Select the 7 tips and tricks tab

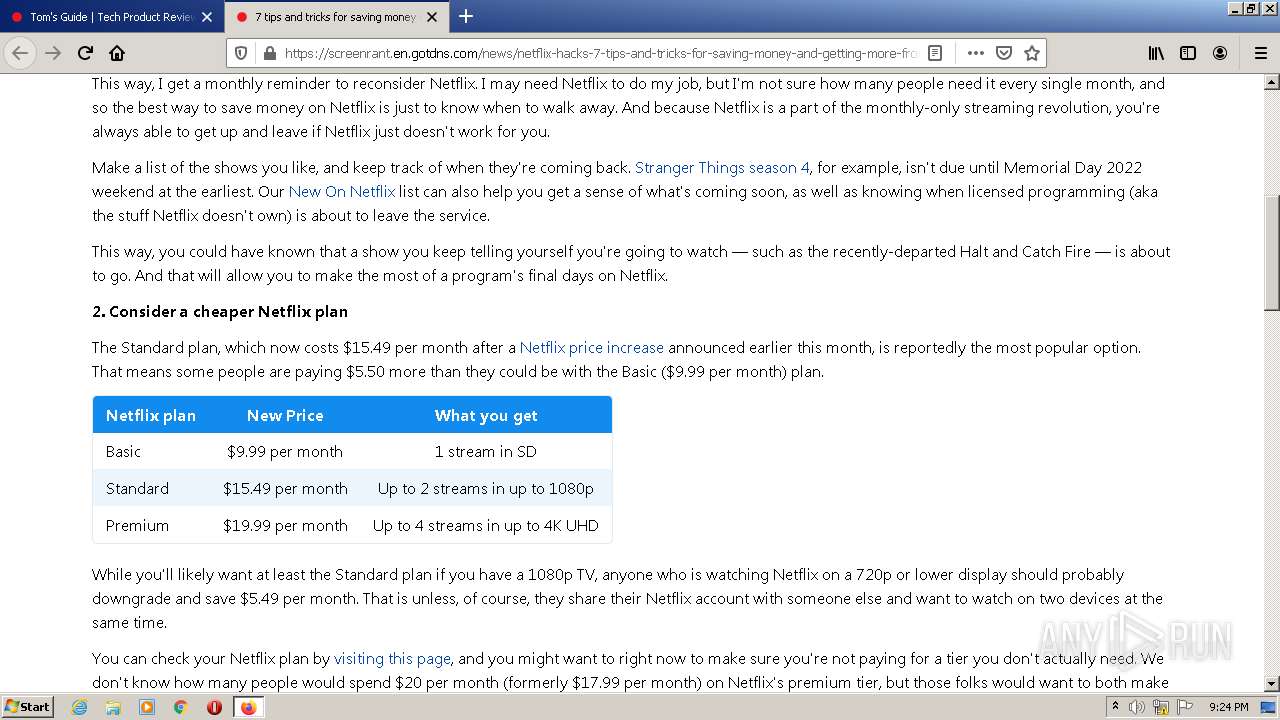pos(336,17)
